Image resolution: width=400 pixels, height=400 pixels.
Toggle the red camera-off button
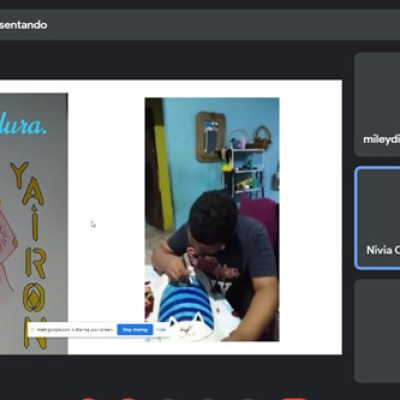pyautogui.click(x=128, y=399)
